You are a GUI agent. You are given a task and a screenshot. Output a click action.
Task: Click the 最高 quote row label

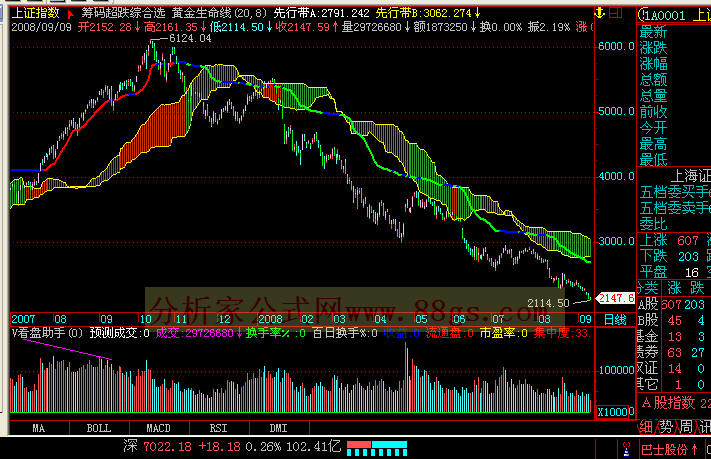pos(653,144)
